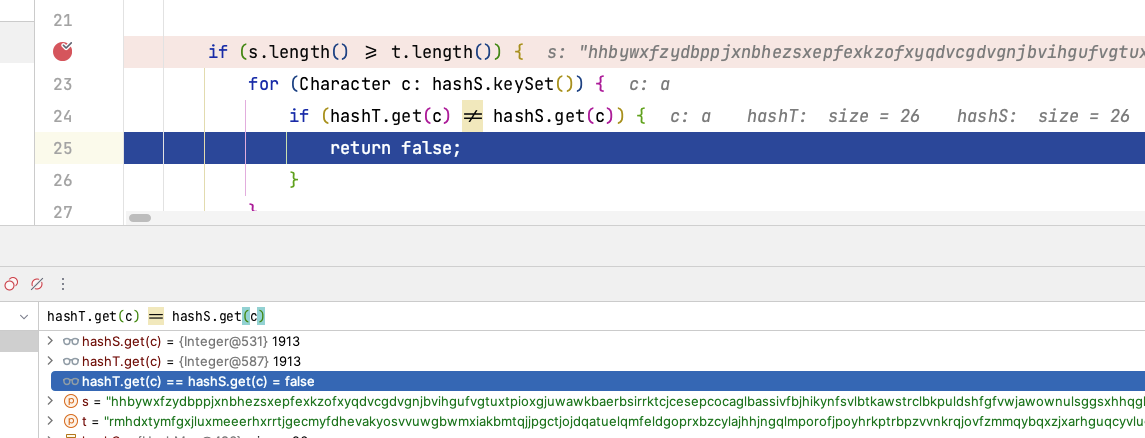Click the parameter icon next to variable s
The image size is (1145, 438).
[x=71, y=401]
